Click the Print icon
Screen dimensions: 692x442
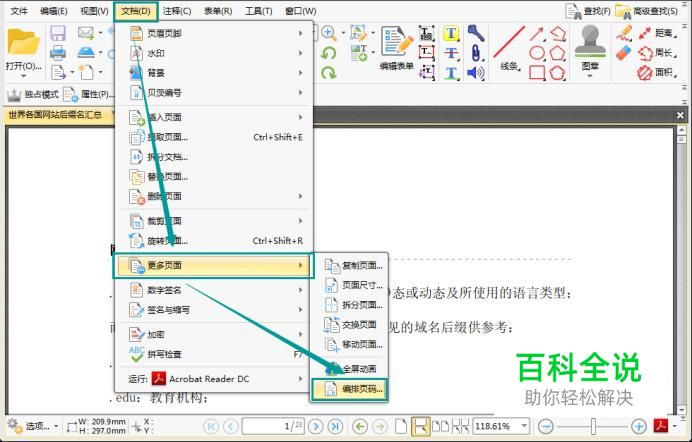[58, 53]
